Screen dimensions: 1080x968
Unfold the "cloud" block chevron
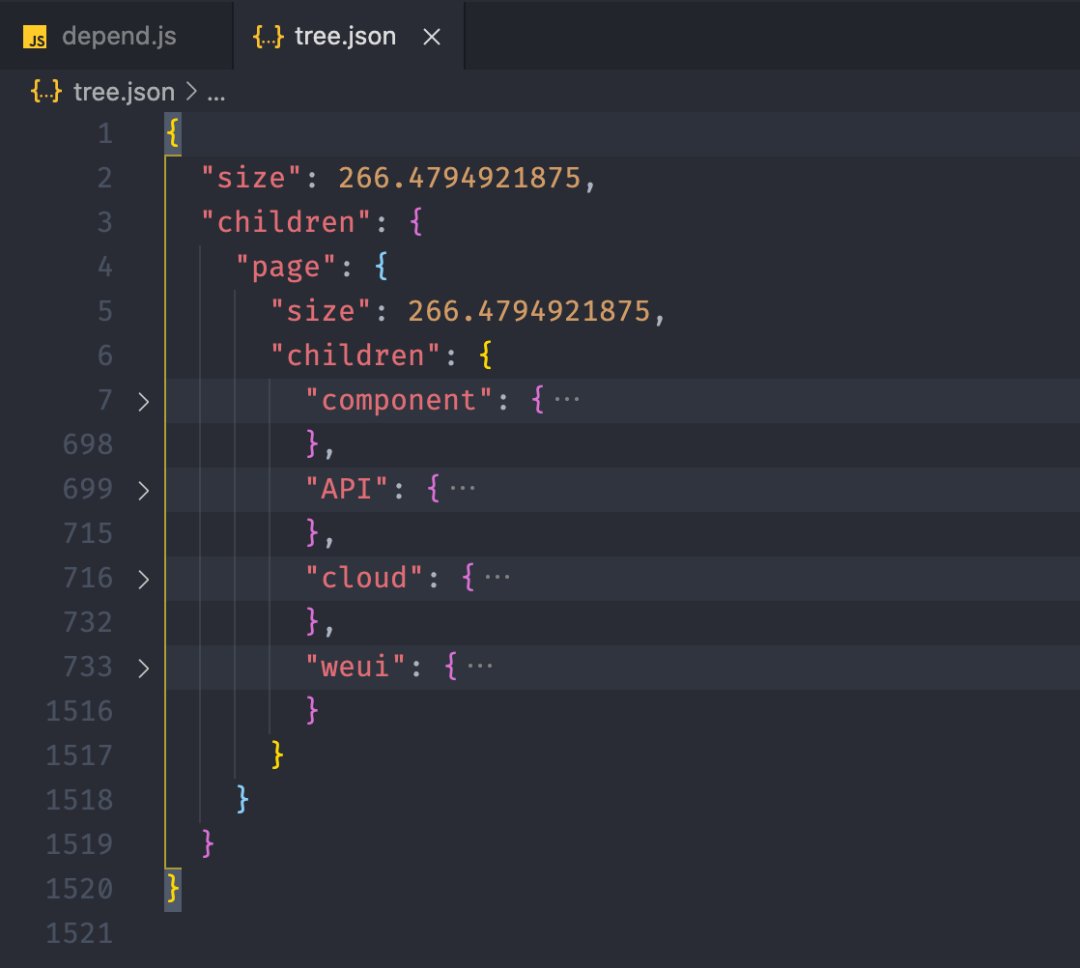coord(144,579)
